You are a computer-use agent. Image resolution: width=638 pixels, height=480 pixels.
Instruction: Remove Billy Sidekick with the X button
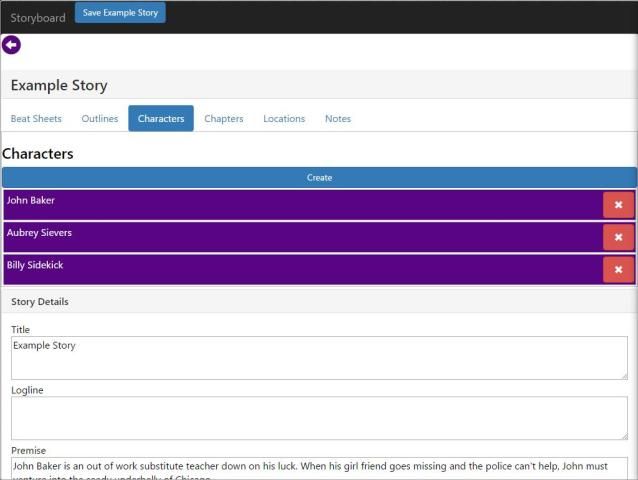618,270
